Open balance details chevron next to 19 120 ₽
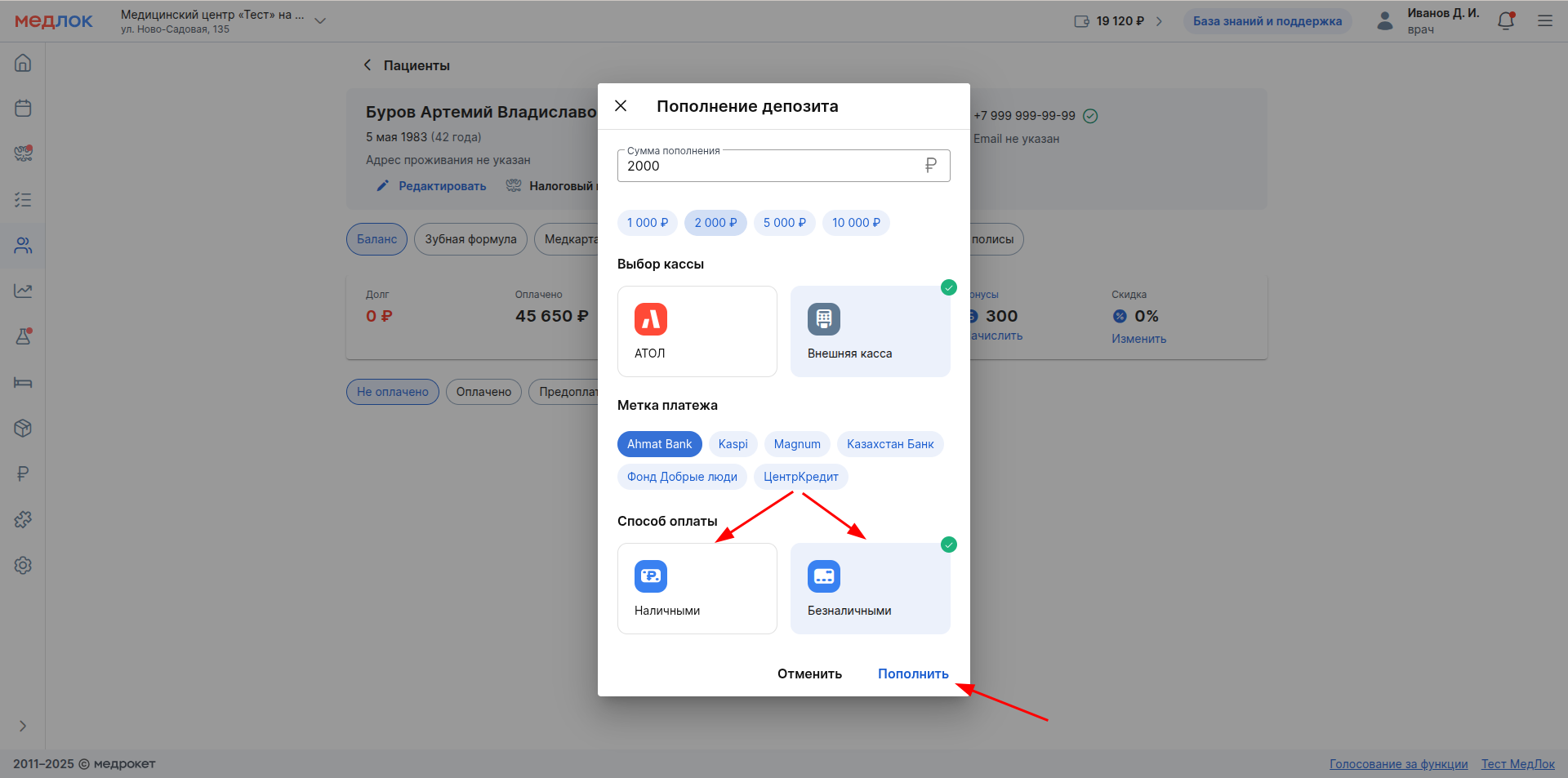The image size is (1568, 778). pyautogui.click(x=1159, y=21)
